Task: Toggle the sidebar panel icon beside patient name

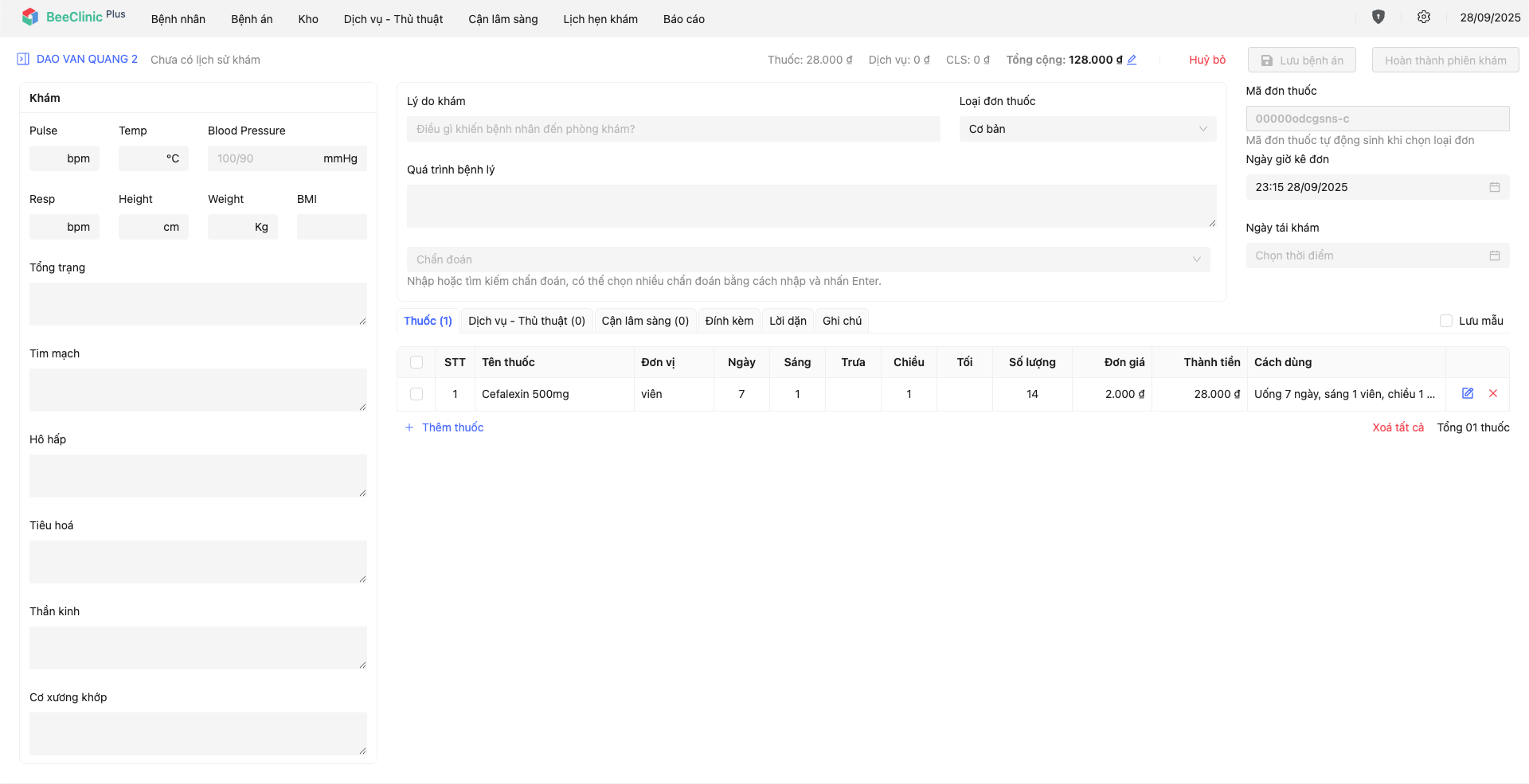Action: [x=23, y=60]
